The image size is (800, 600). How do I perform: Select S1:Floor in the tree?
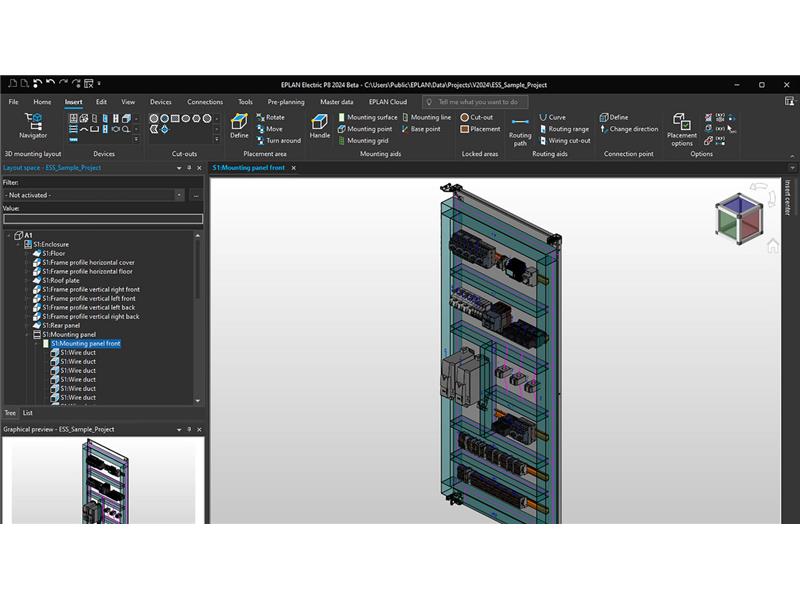(x=54, y=254)
